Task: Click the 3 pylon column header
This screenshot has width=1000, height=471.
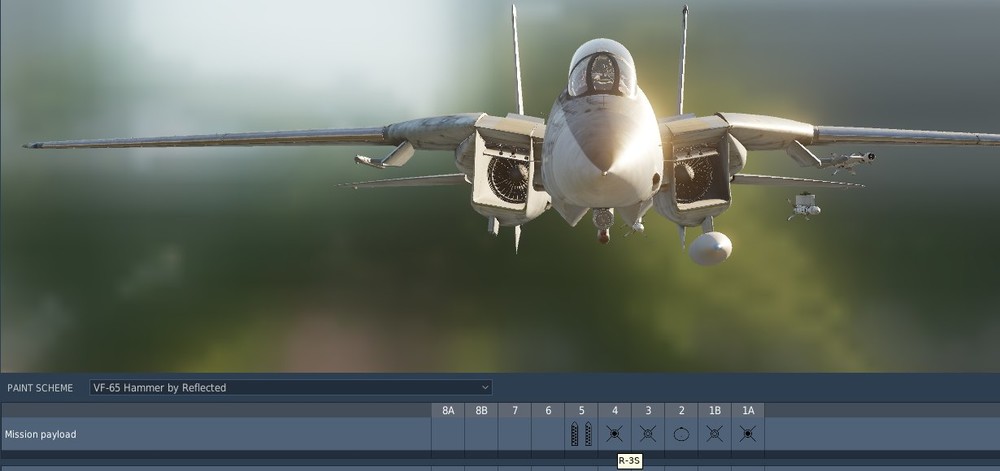Action: pos(648,410)
